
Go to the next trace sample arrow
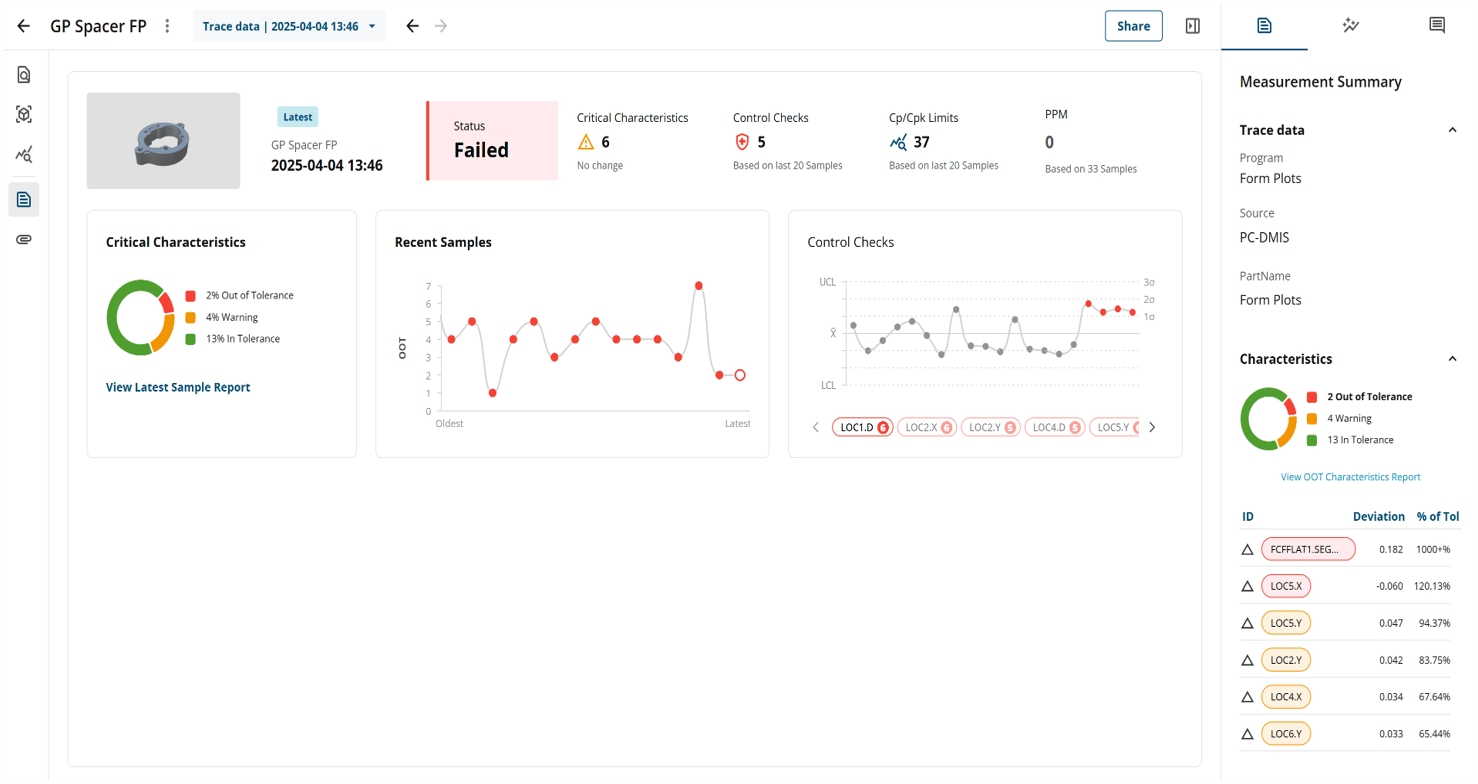pos(441,26)
